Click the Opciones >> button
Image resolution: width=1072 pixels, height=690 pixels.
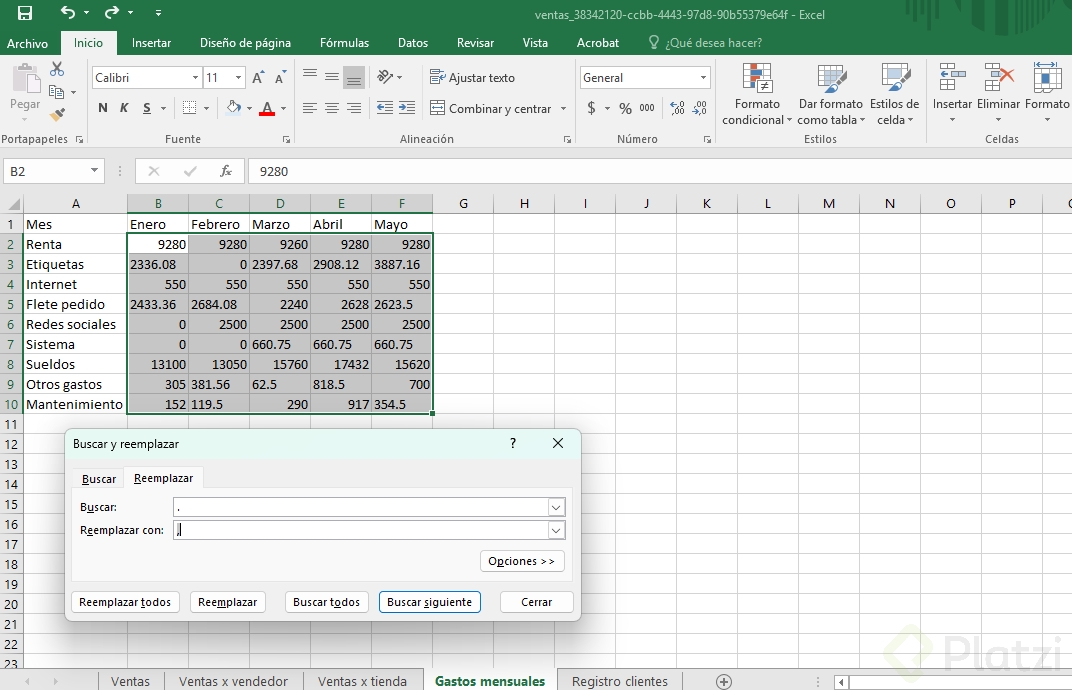[522, 561]
